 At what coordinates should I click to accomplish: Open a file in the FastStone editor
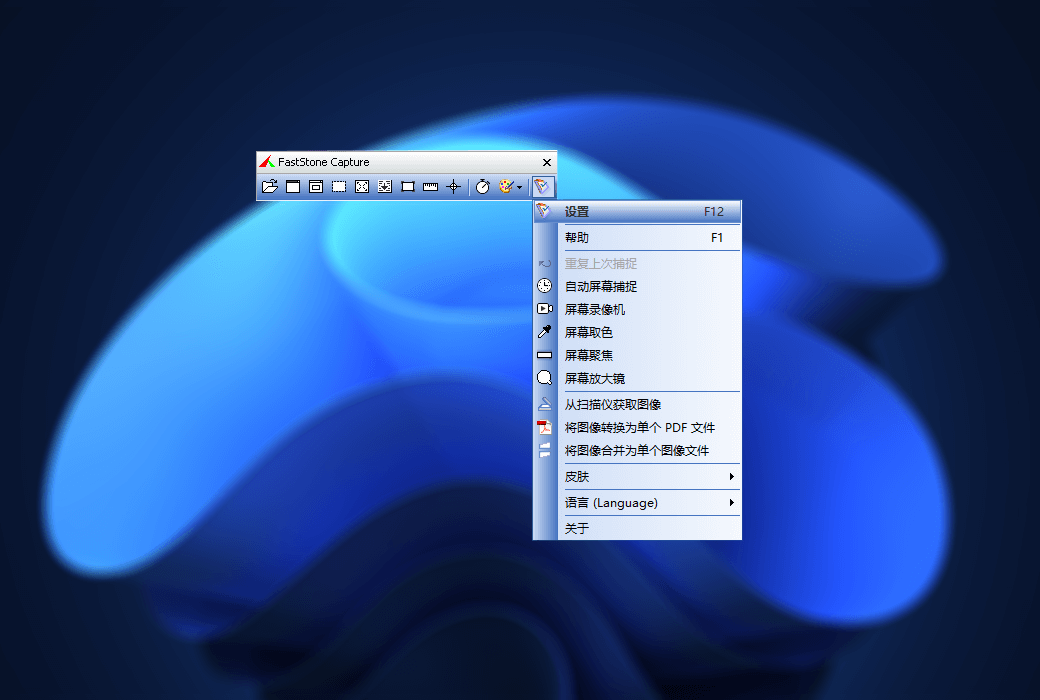270,186
